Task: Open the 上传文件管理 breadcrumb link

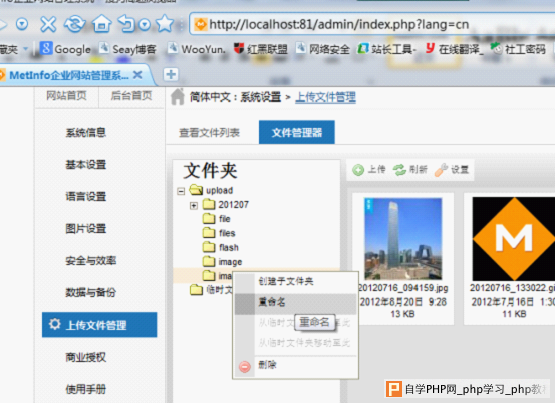Action: click(325, 97)
